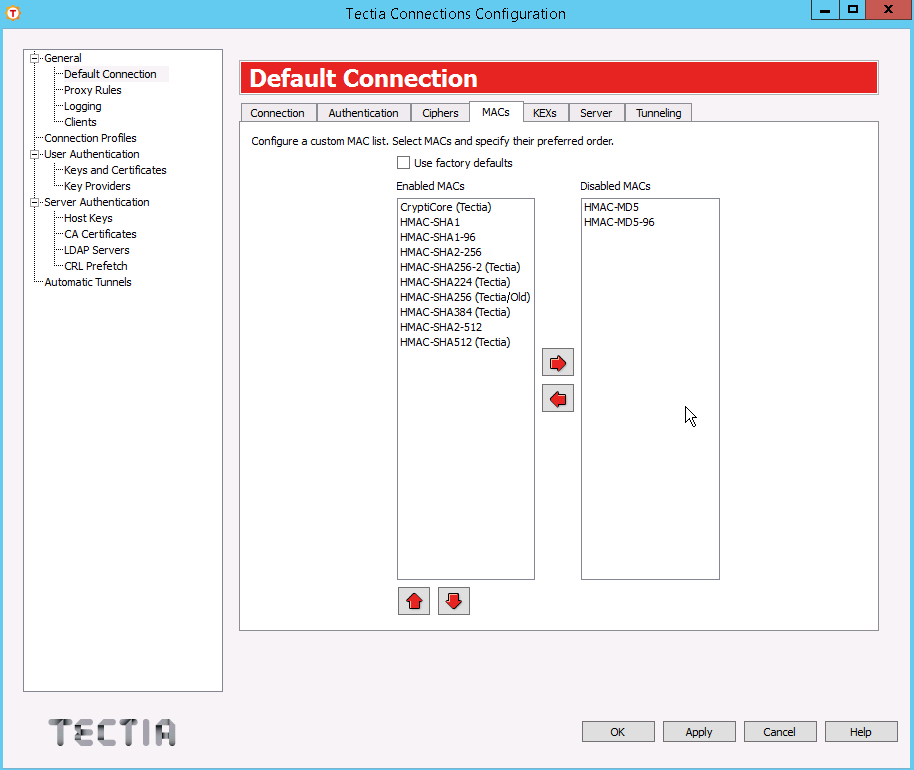Select Connection Profiles in the tree
The width and height of the screenshot is (914, 770).
tap(90, 138)
